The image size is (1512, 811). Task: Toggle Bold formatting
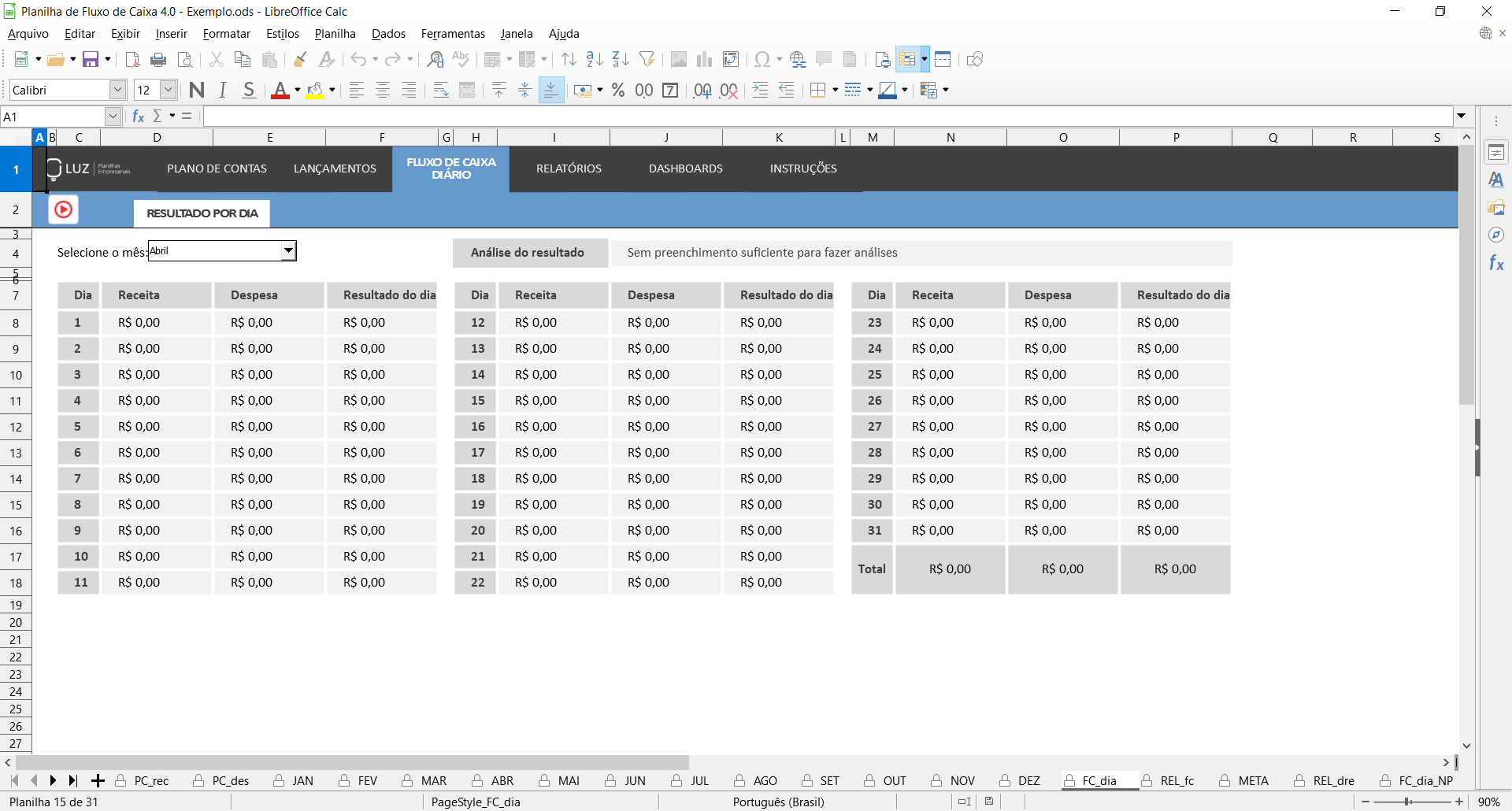point(197,91)
